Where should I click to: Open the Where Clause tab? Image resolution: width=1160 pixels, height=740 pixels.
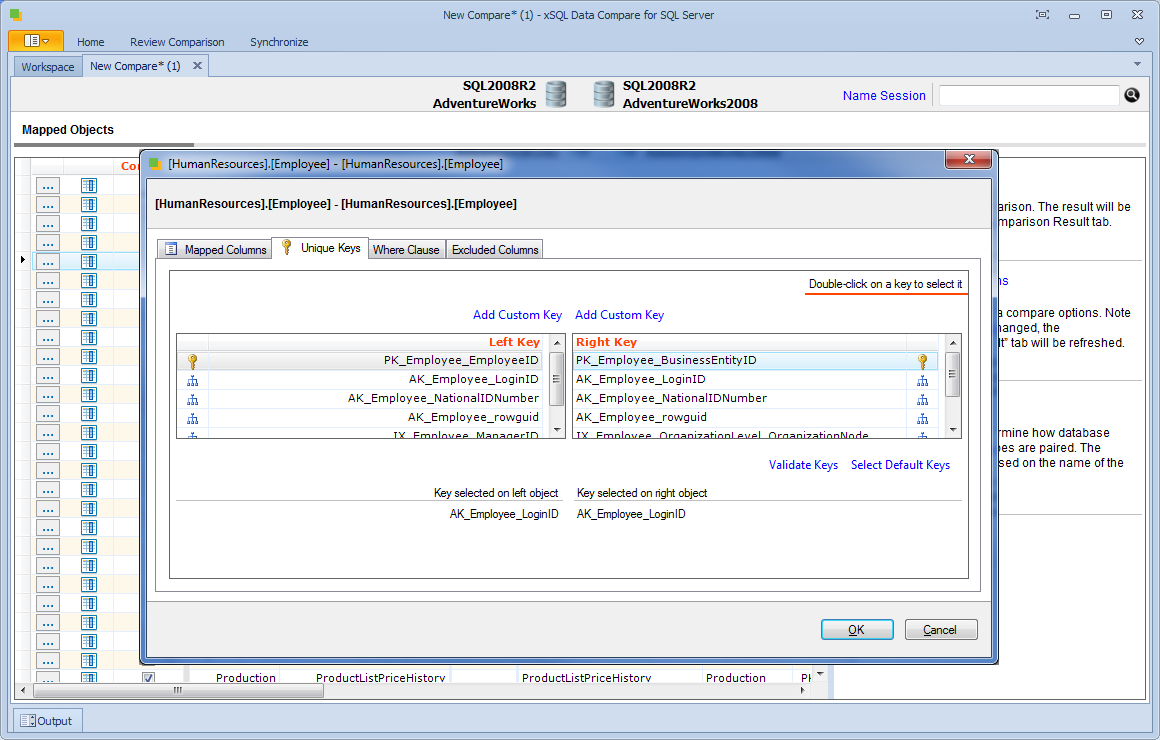(406, 250)
